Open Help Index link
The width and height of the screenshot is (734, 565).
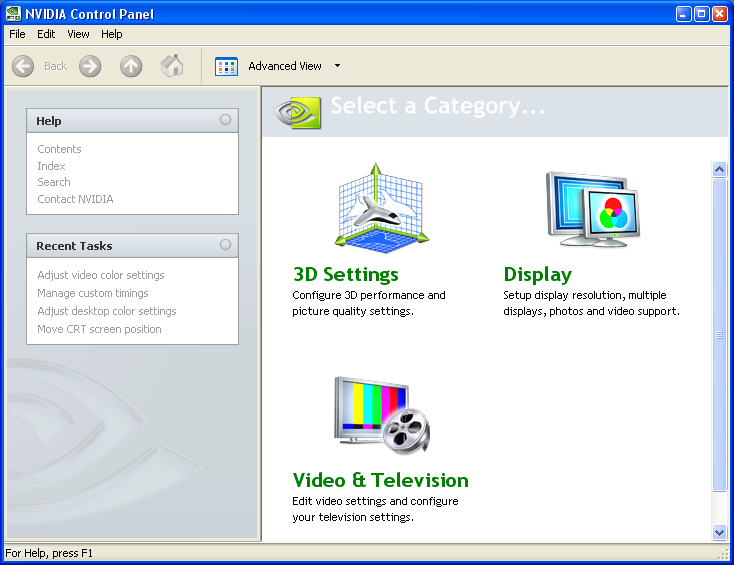[51, 166]
